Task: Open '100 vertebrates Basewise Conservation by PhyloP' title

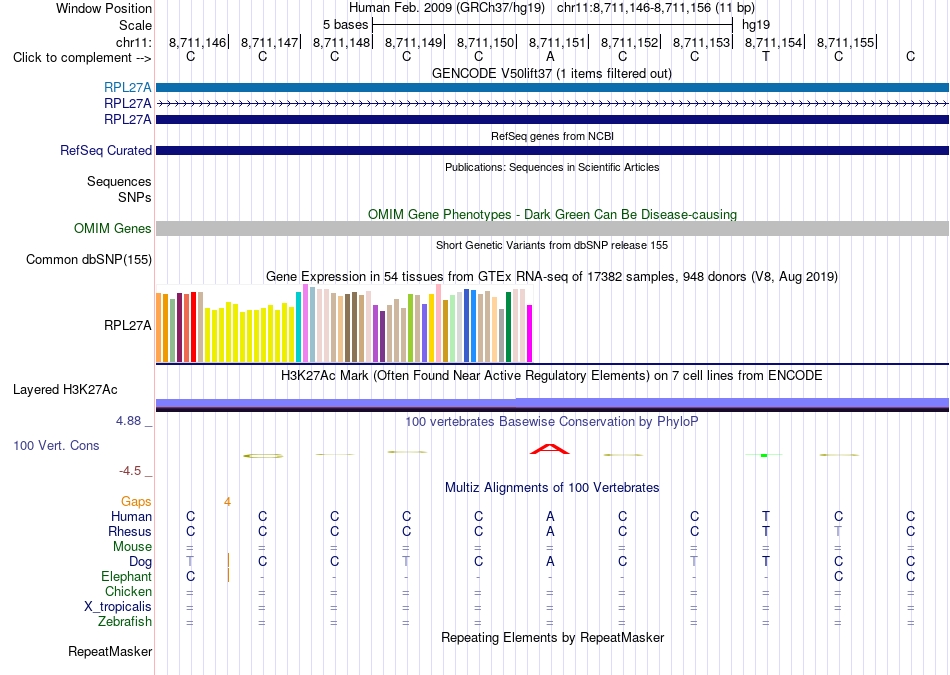Action: point(551,422)
